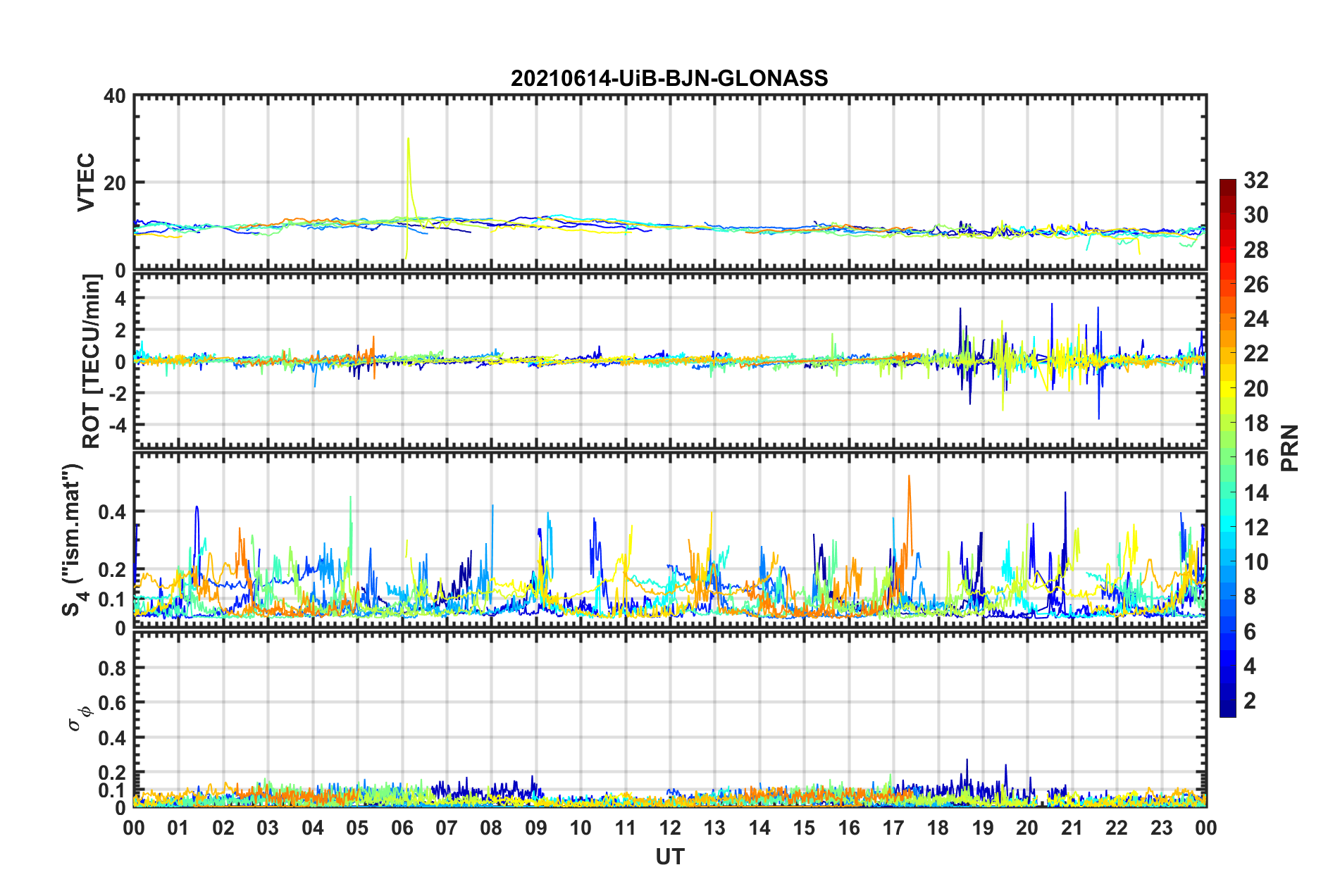Click the S4 ("ism.mat") axis label
Image resolution: width=1340 pixels, height=896 pixels.
74,540
